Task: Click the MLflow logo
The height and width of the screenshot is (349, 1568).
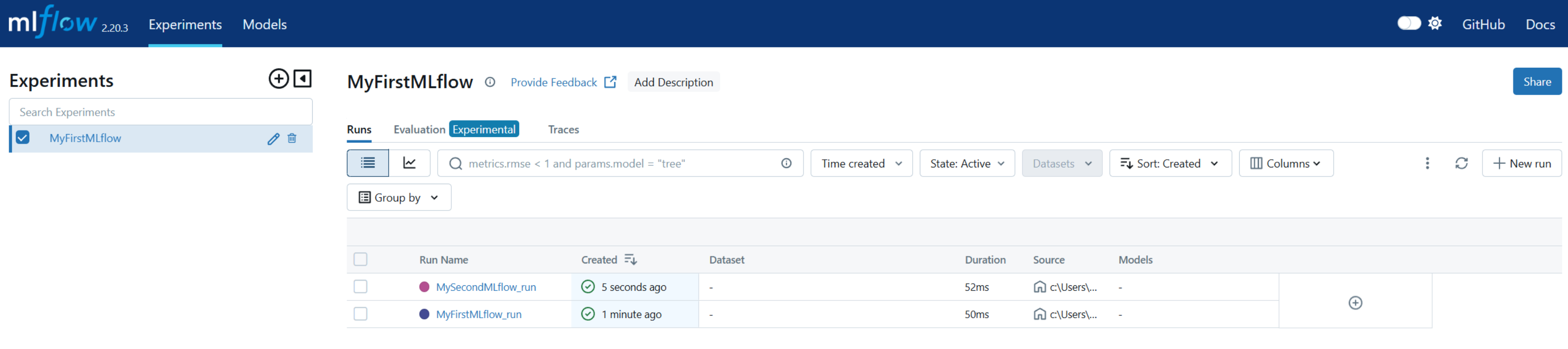Action: coord(52,22)
